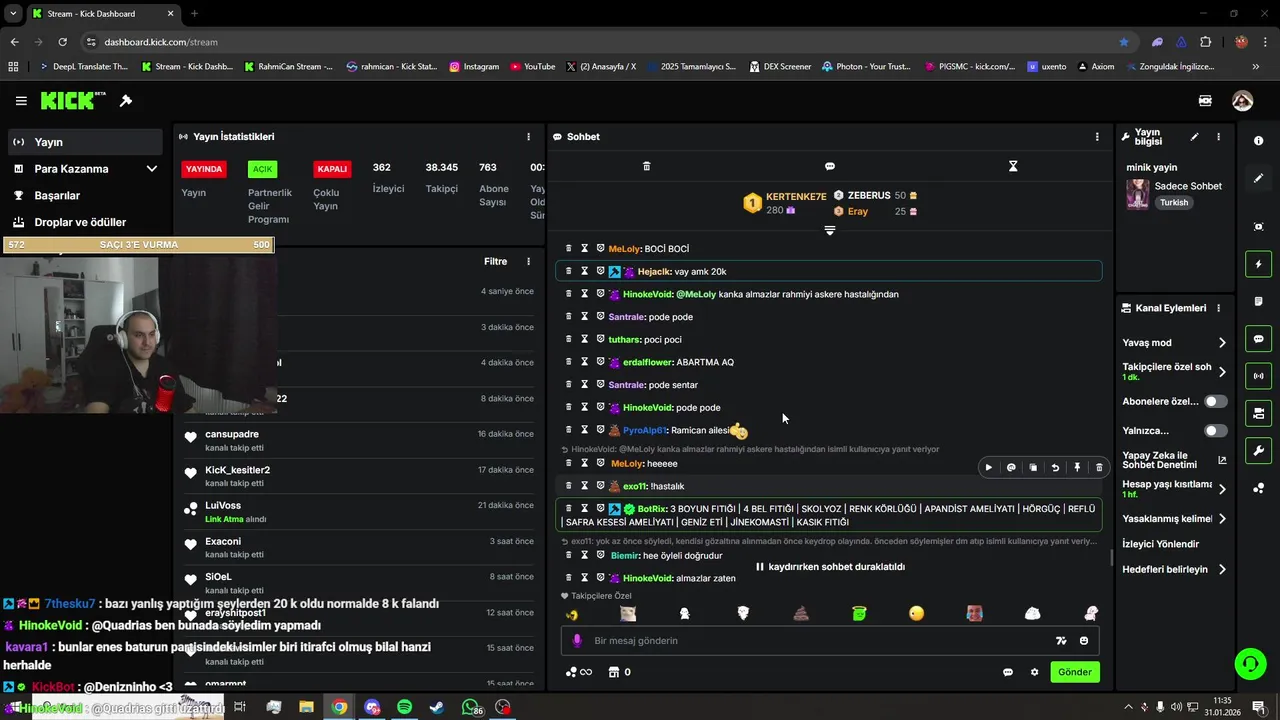Timeout tuthars using the hourglass icon

click(585, 339)
